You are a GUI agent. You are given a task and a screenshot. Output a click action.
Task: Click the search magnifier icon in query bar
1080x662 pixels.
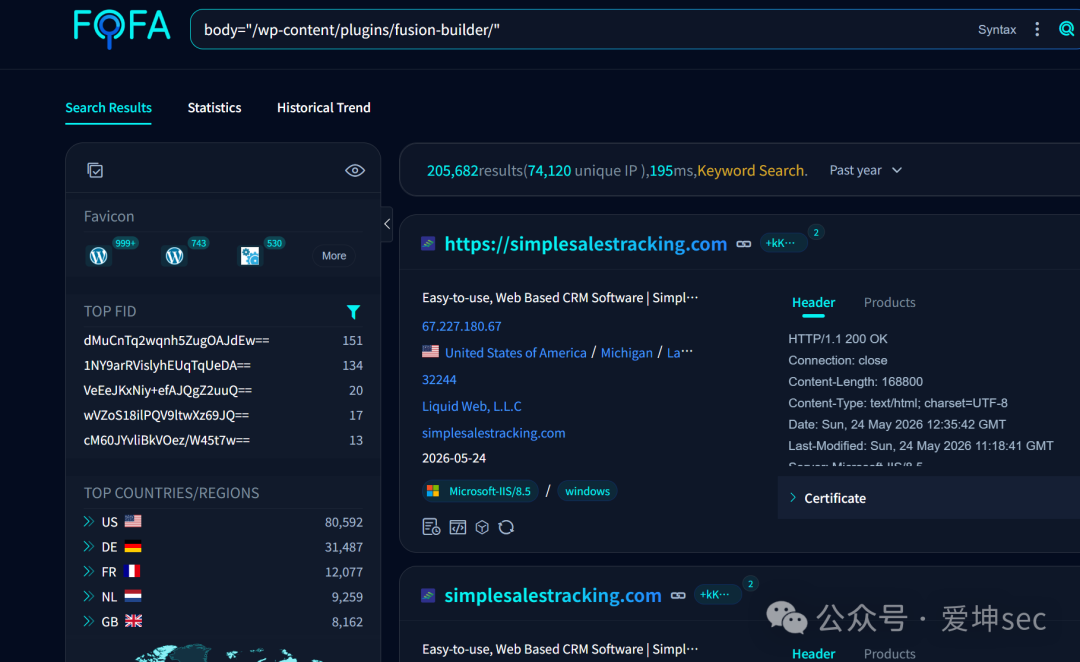[1066, 29]
